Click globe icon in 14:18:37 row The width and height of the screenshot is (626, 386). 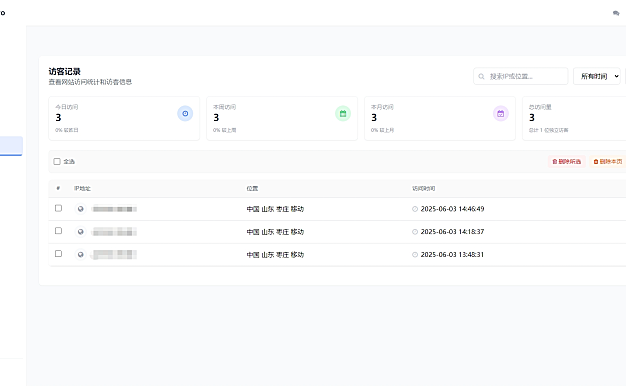pyautogui.click(x=81, y=232)
